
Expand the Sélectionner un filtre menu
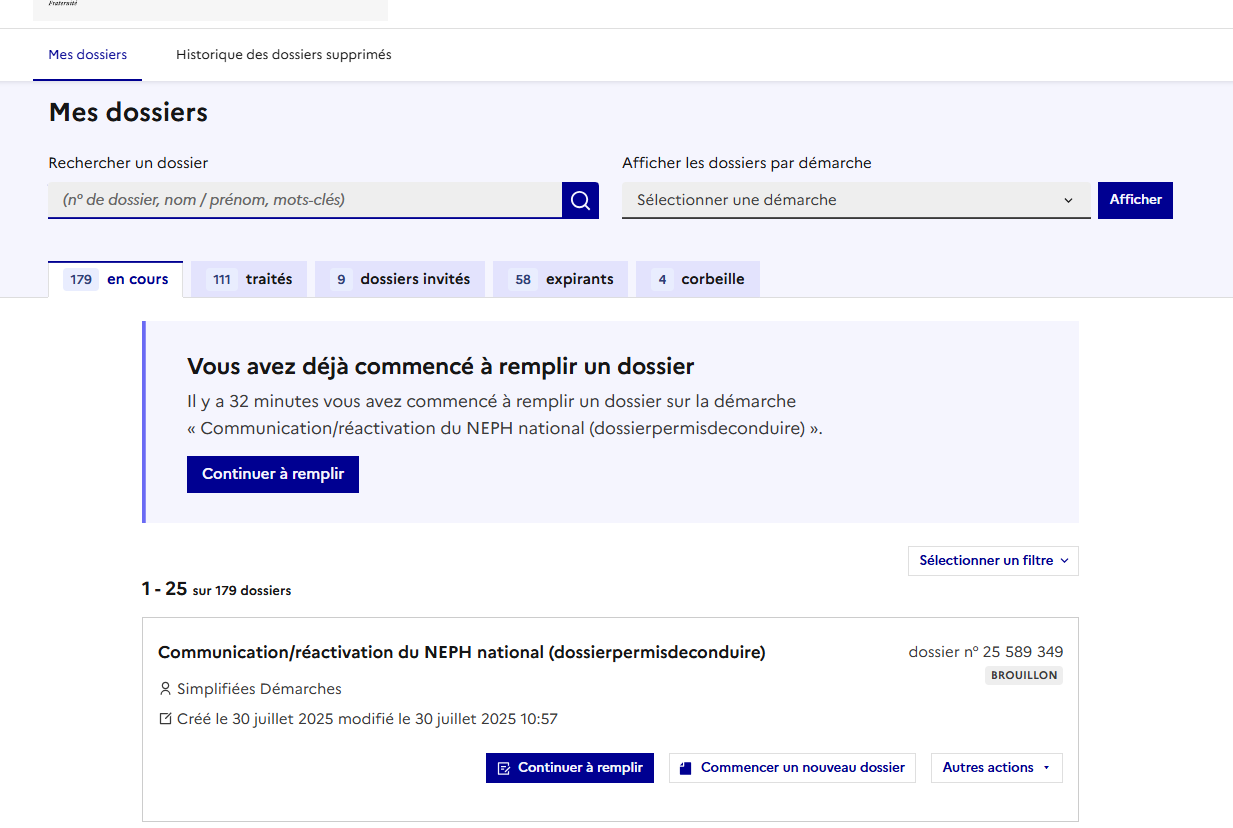tap(993, 561)
